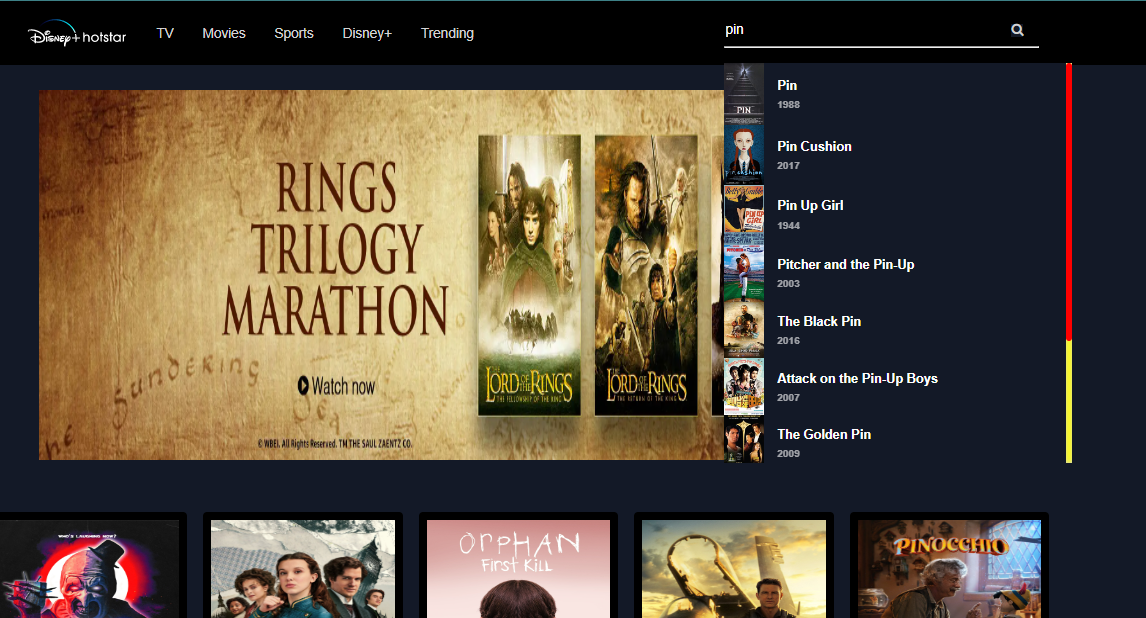
Task: Click the Pin 1988 poster thumbnail
Action: (744, 94)
